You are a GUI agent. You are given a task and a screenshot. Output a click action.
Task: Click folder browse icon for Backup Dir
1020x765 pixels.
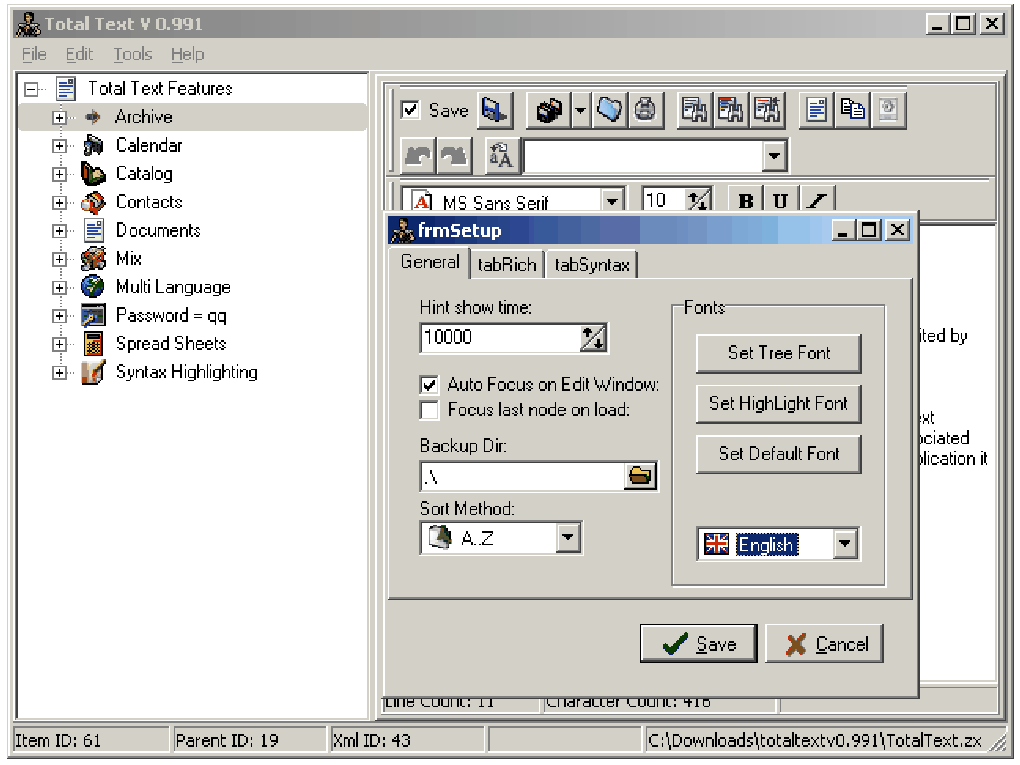pyautogui.click(x=640, y=476)
